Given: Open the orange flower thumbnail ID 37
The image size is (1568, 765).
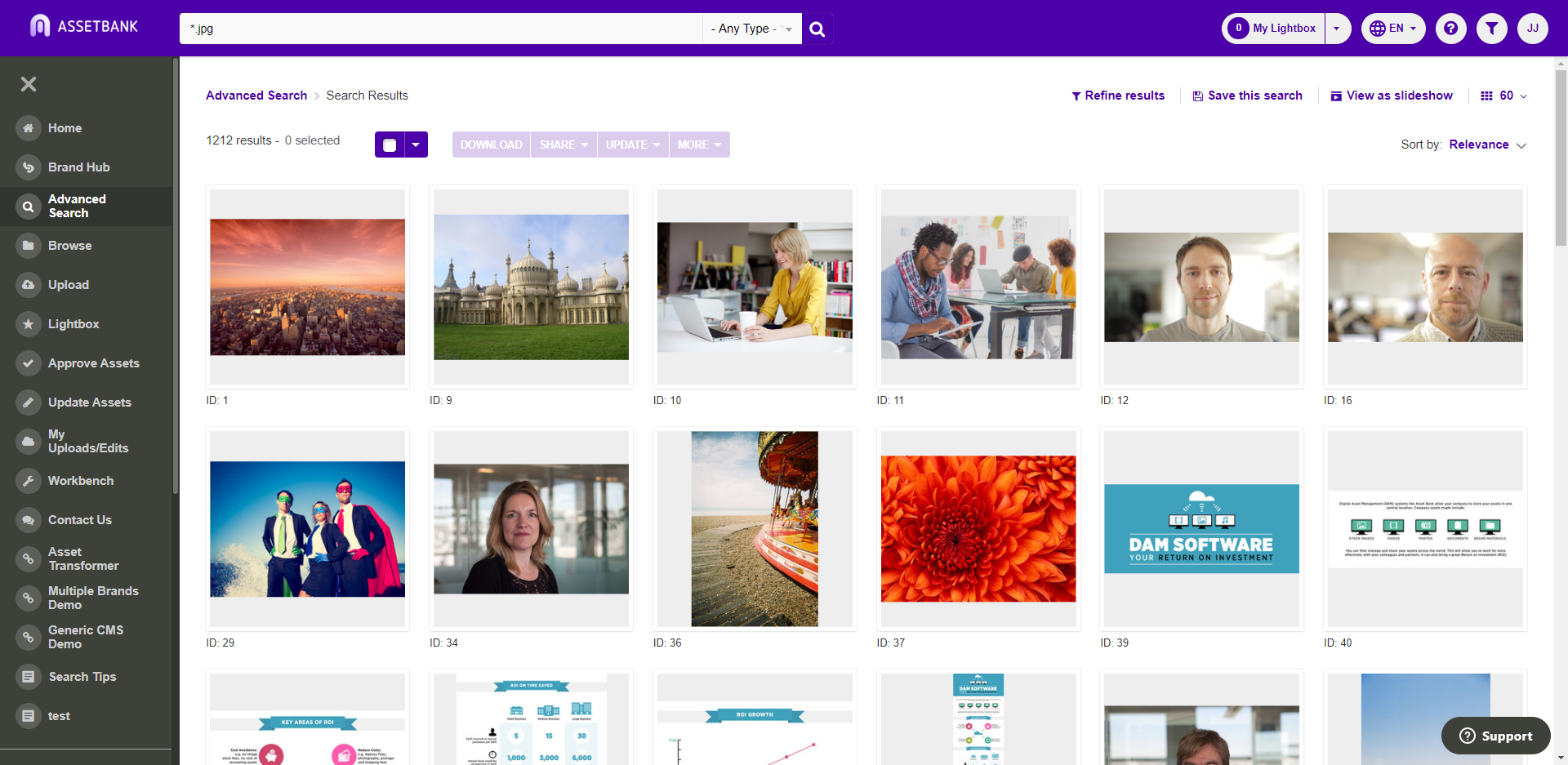Looking at the screenshot, I should tap(978, 529).
